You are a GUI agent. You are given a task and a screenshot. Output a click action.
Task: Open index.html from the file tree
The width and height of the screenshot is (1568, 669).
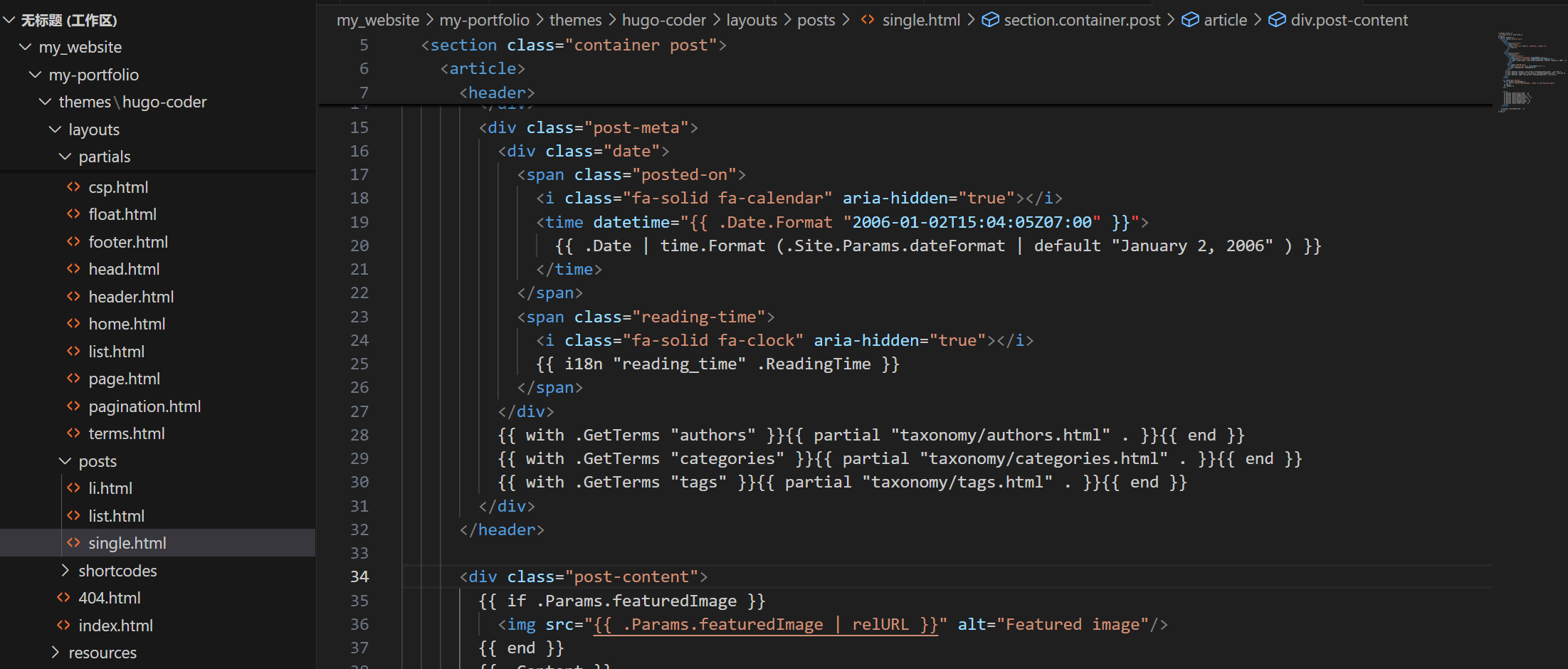coord(115,626)
